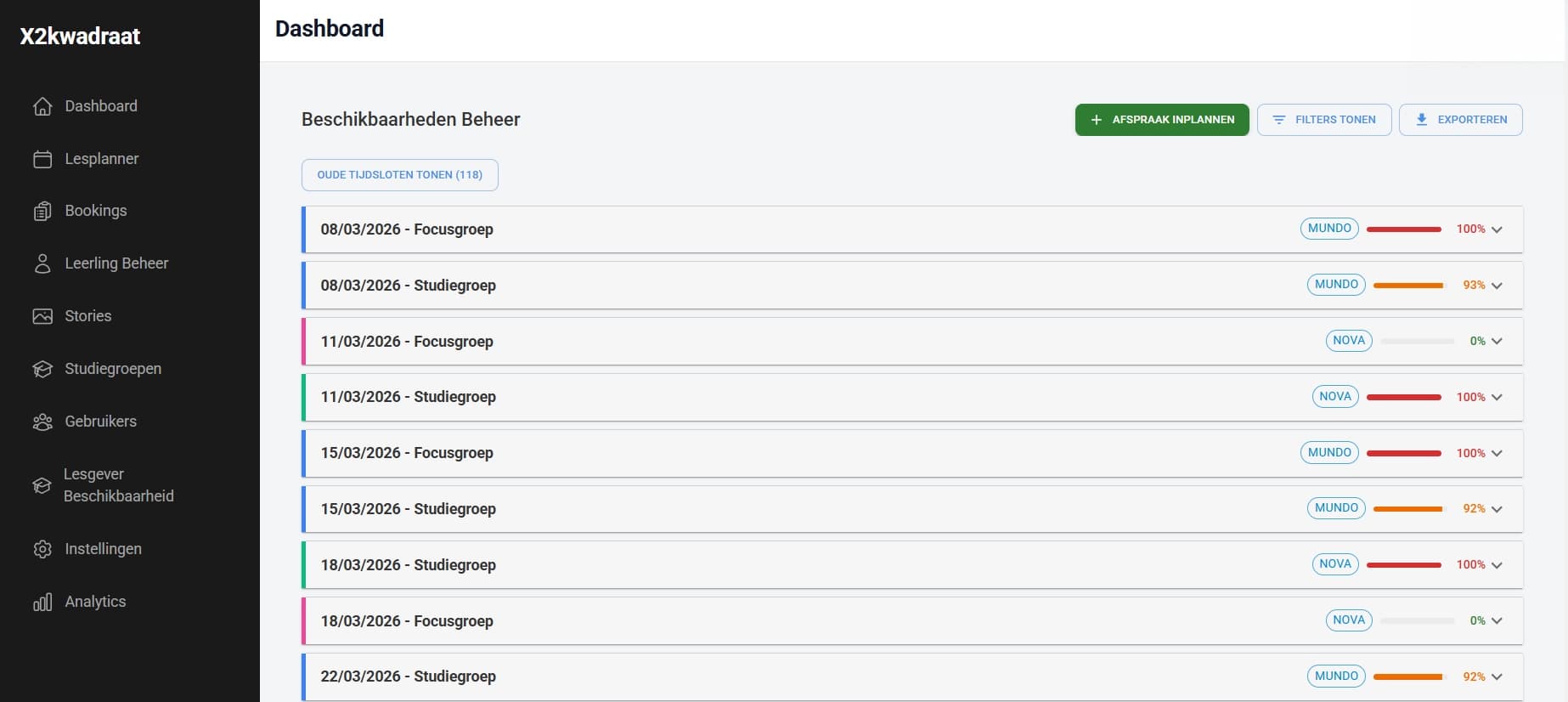Click the Gebruikers group icon
The width and height of the screenshot is (1568, 702).
[x=42, y=422]
